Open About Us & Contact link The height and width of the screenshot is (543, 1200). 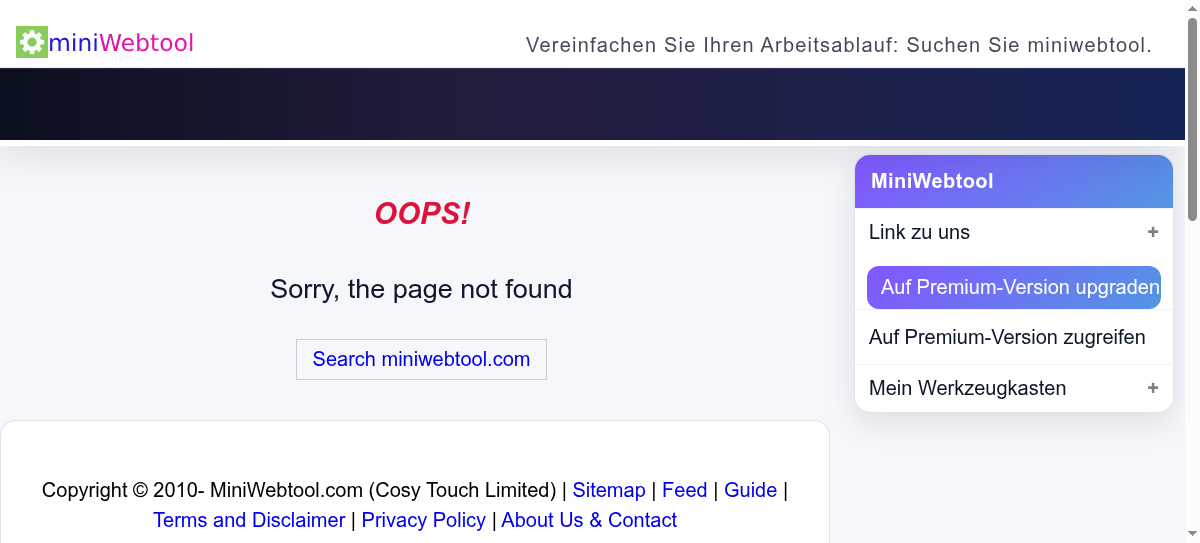point(589,520)
